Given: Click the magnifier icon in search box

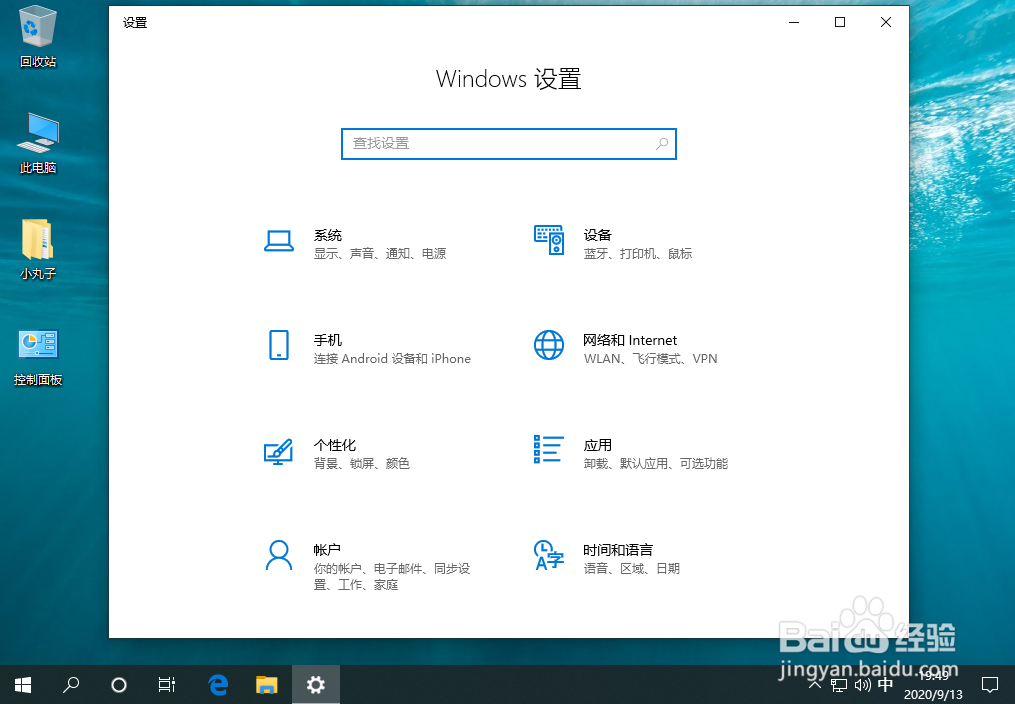Looking at the screenshot, I should coord(662,144).
